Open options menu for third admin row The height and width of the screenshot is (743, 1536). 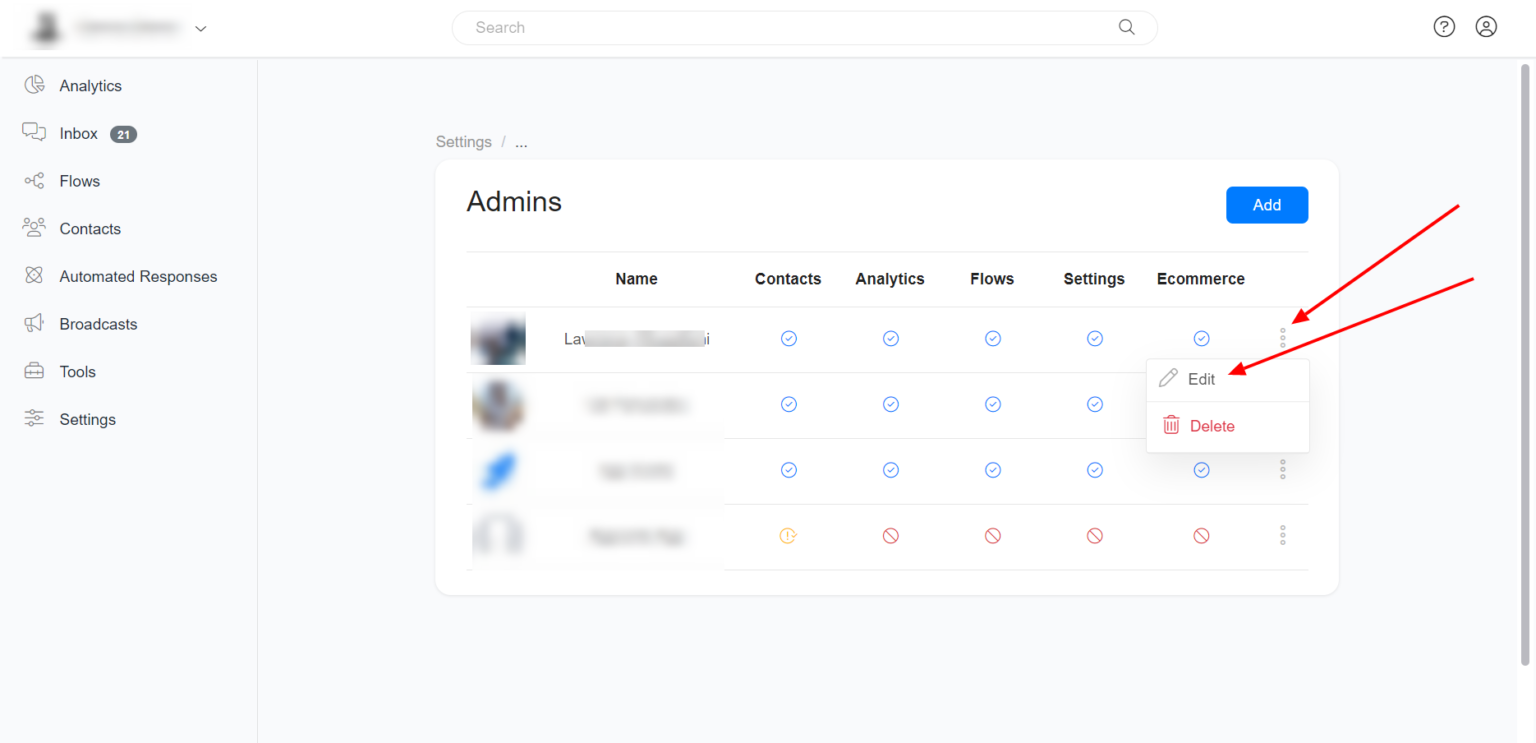[1282, 470]
